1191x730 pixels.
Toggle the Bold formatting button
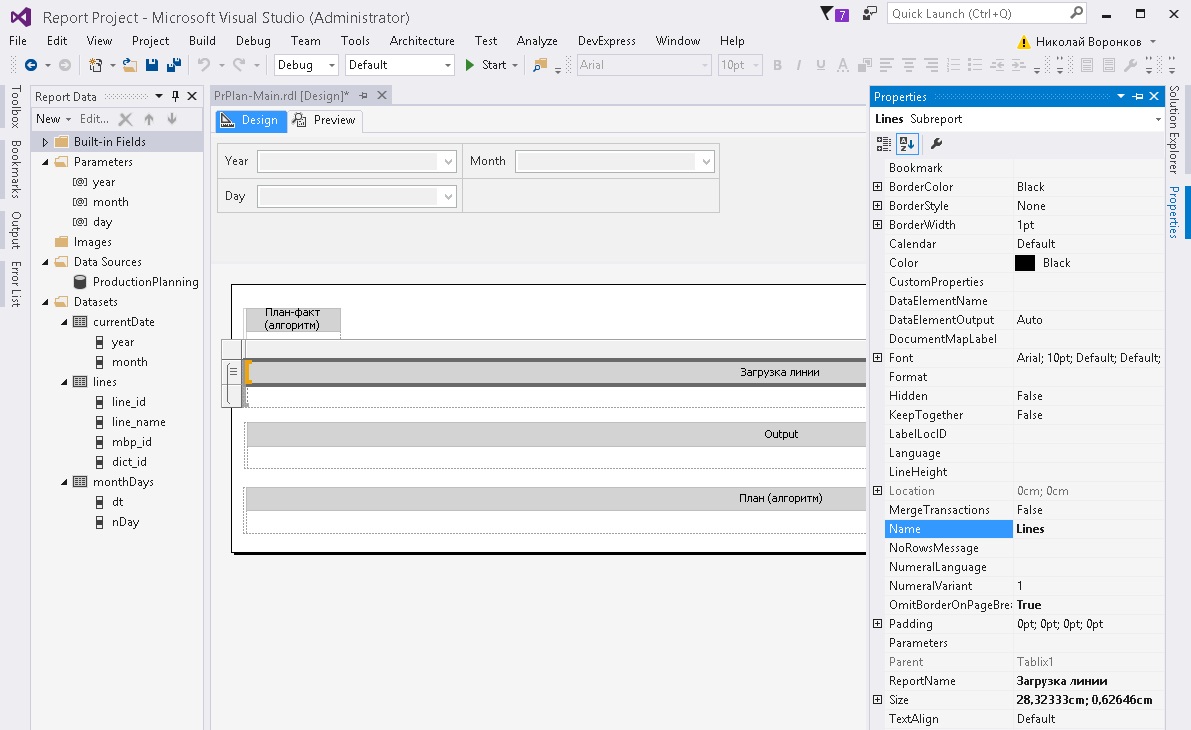click(777, 65)
